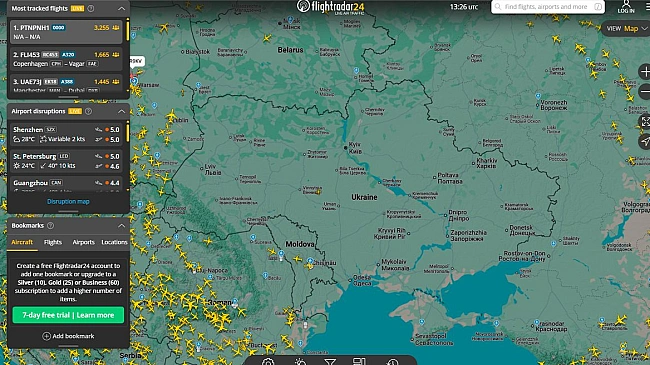Screen dimensions: 650x365
Task: Collapse the Airport disruptions panel
Action: [x=121, y=111]
